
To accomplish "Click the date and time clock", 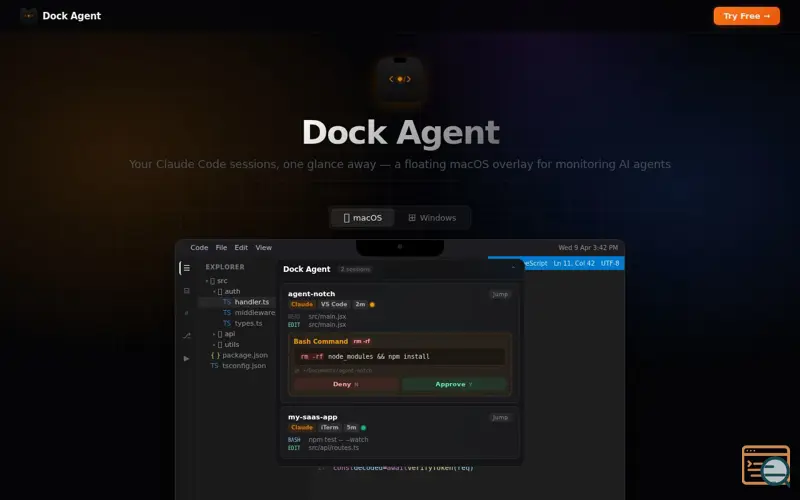I will click(x=588, y=247).
